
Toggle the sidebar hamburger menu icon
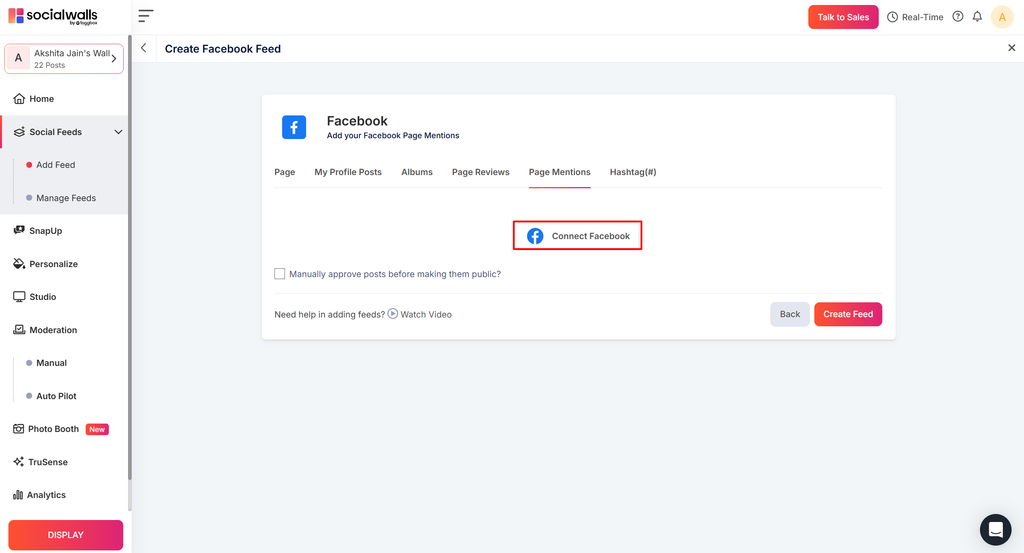coord(146,16)
